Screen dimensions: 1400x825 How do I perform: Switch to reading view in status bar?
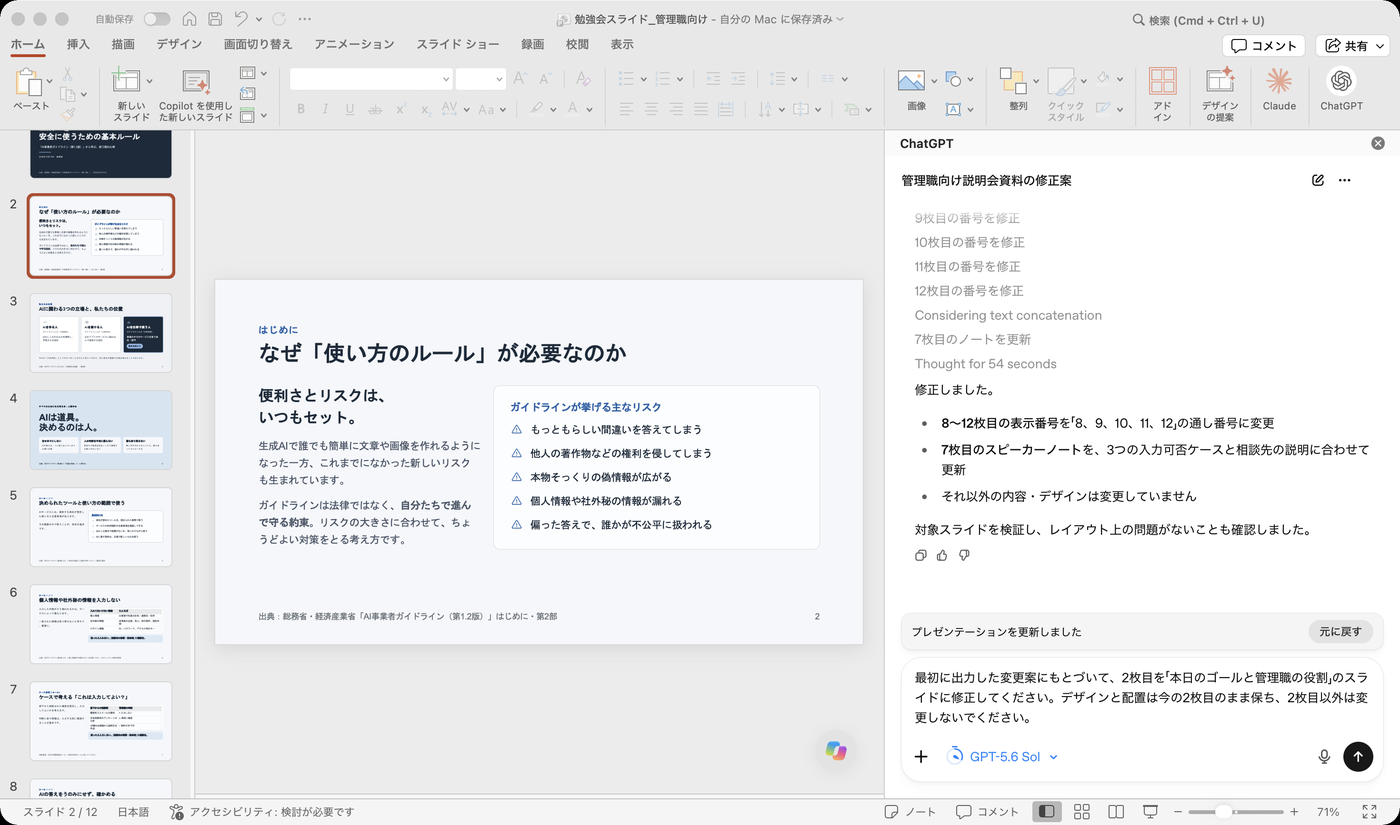[1116, 812]
